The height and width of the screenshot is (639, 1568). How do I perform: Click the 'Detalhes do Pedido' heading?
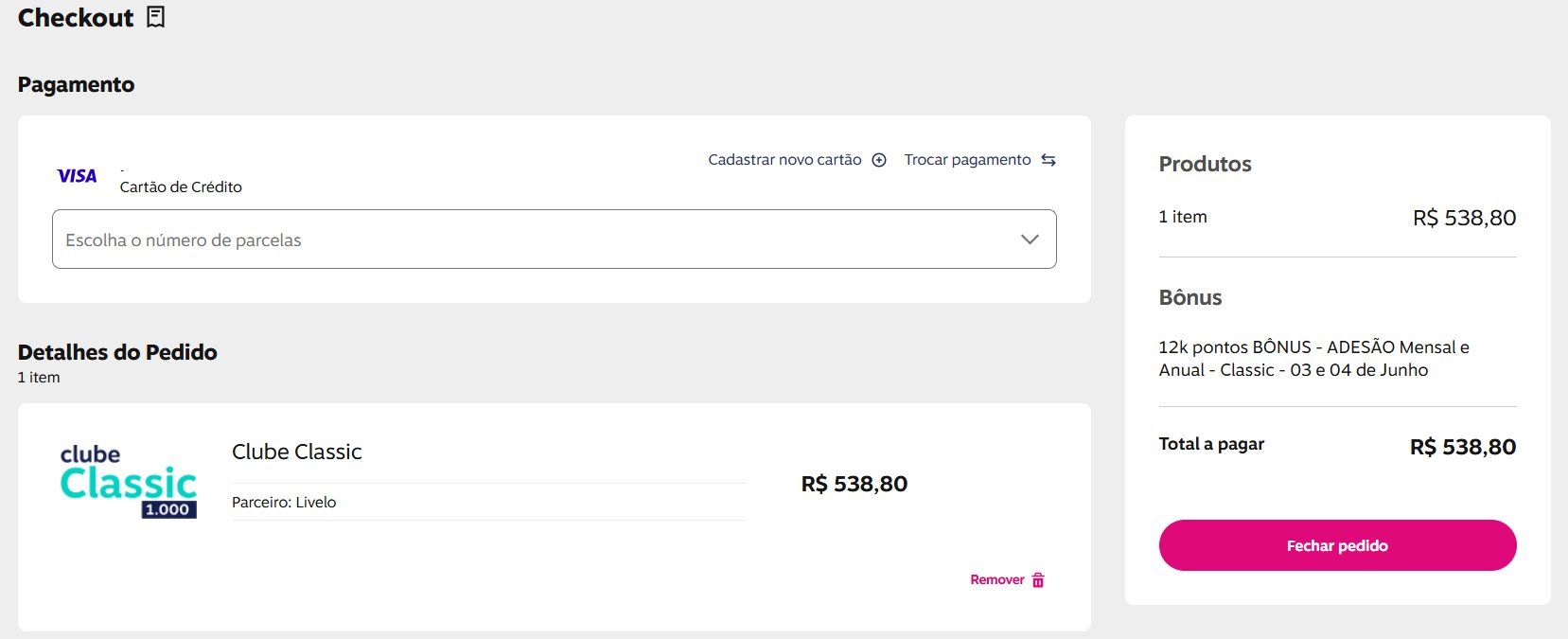(117, 352)
